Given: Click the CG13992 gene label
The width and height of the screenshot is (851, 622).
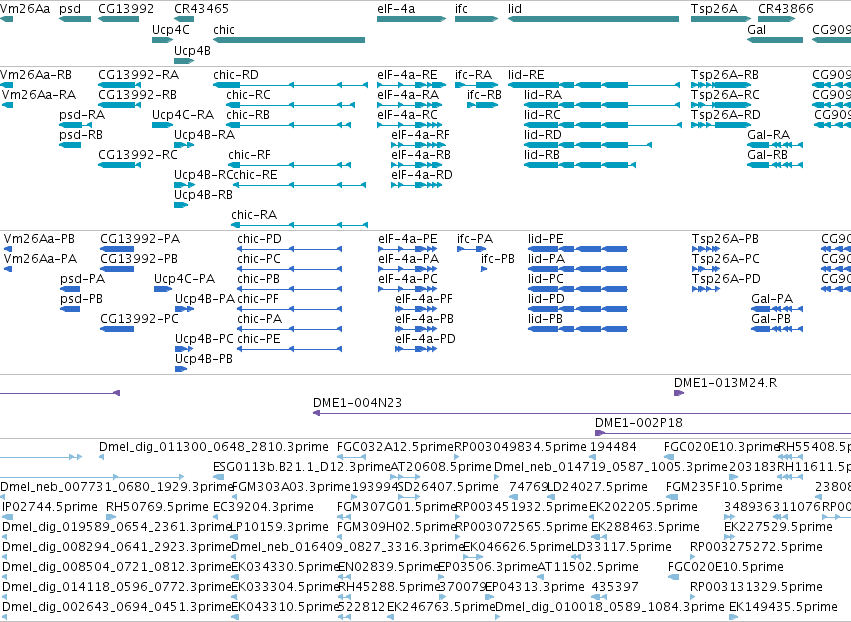Looking at the screenshot, I should pos(126,9).
